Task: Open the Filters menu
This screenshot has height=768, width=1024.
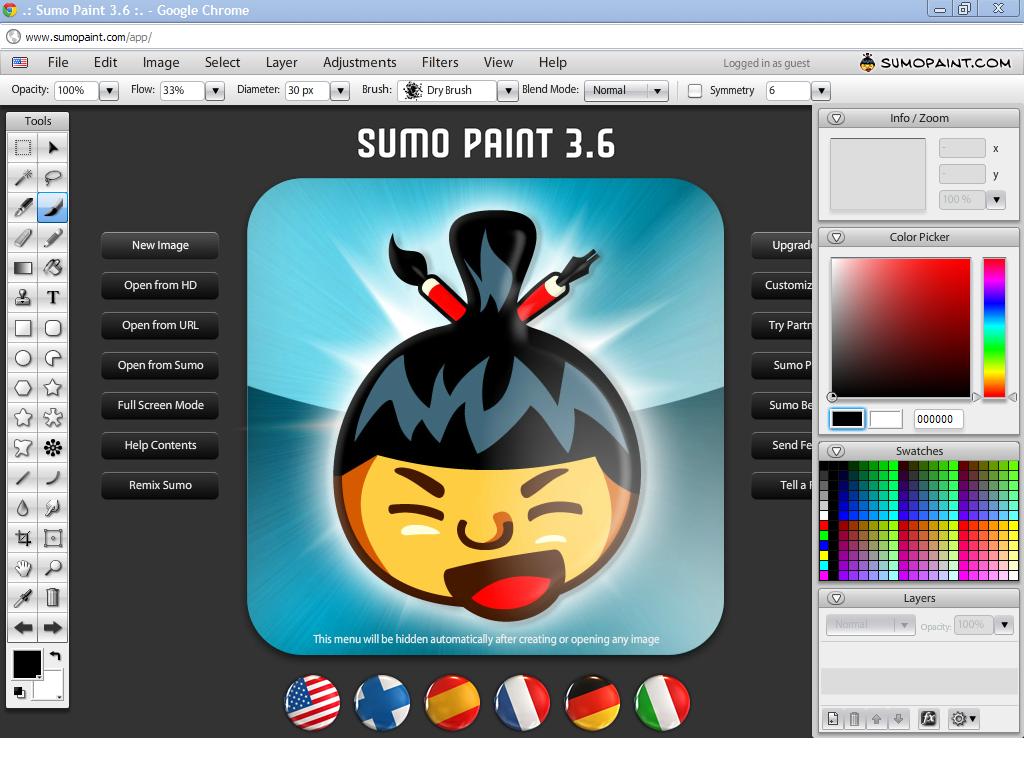Action: tap(440, 62)
